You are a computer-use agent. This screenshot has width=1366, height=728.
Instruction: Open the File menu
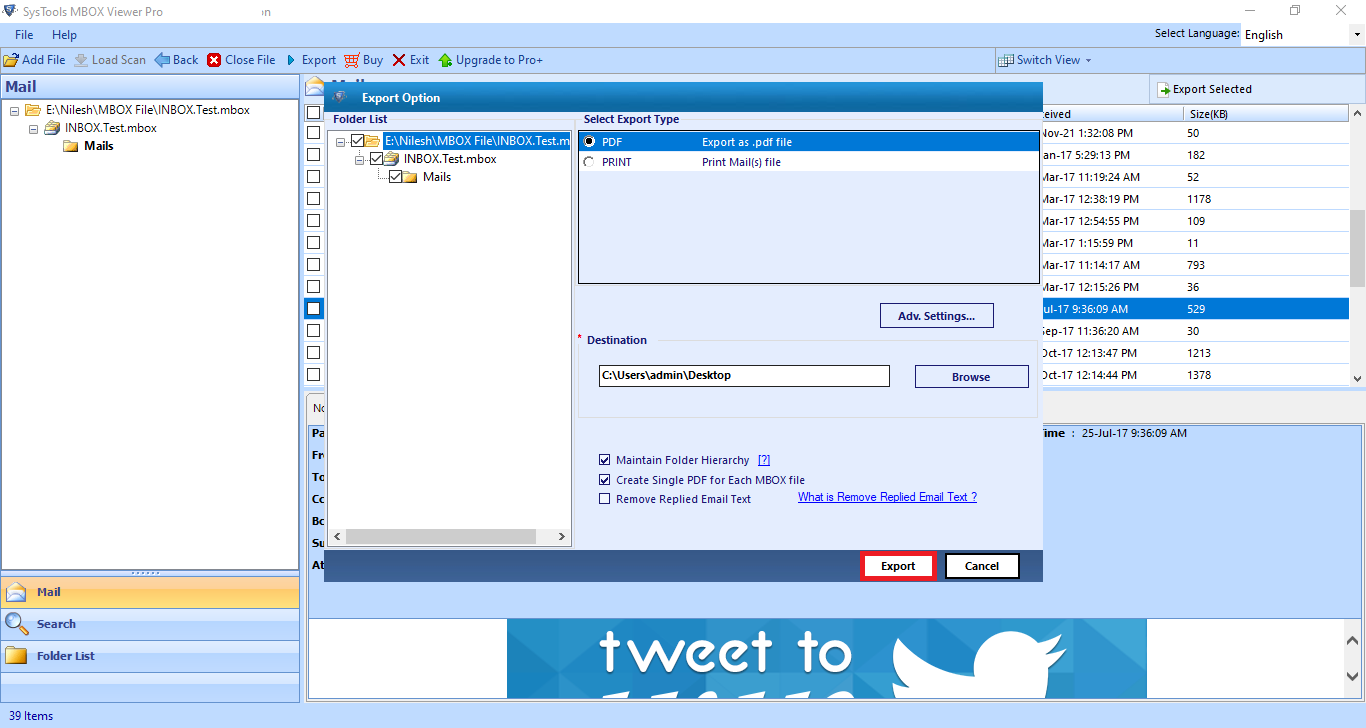[x=24, y=35]
